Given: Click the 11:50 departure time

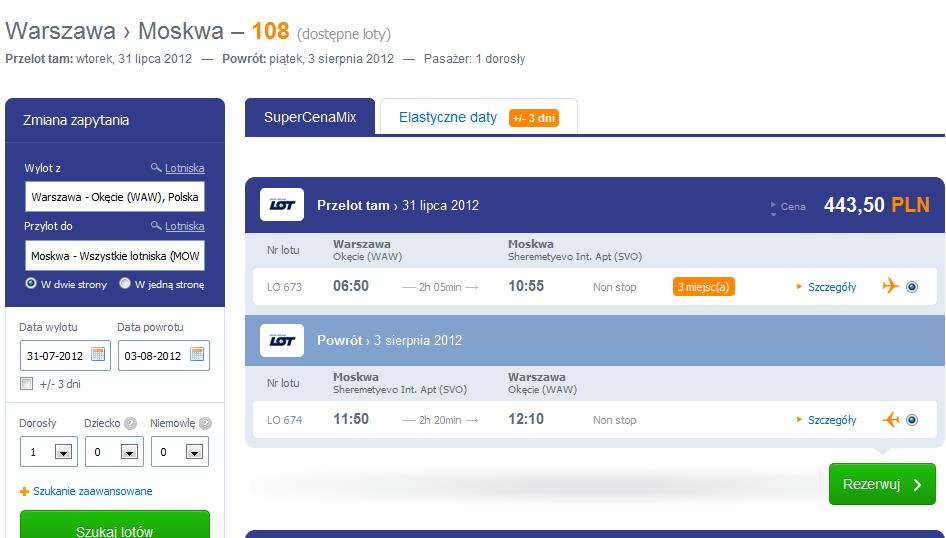Looking at the screenshot, I should [x=351, y=419].
